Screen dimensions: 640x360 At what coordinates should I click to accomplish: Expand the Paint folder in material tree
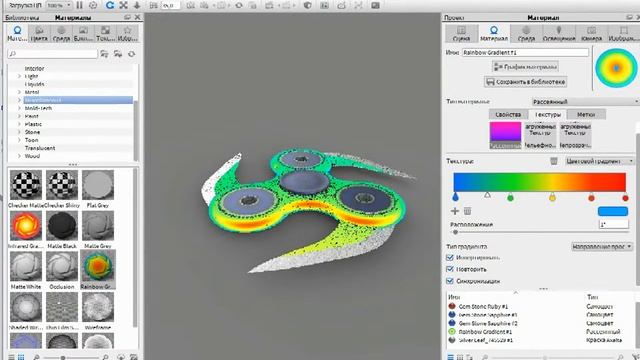point(19,116)
